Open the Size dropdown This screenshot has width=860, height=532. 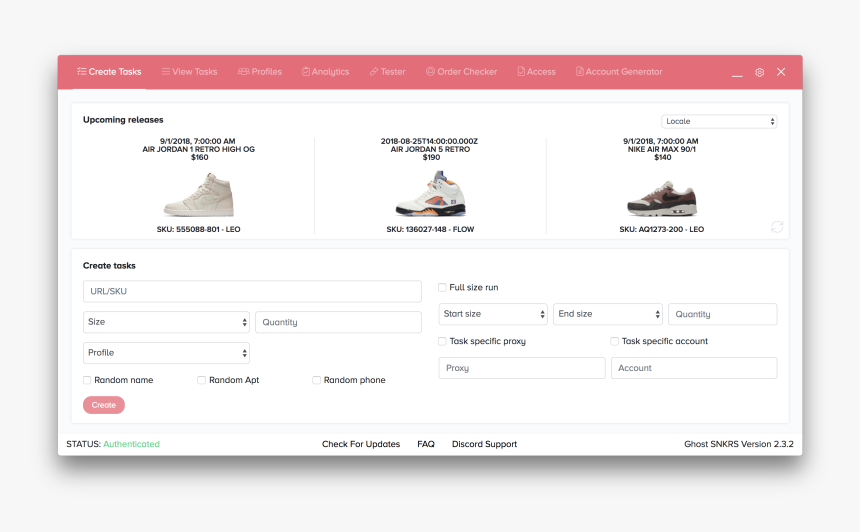(x=166, y=322)
